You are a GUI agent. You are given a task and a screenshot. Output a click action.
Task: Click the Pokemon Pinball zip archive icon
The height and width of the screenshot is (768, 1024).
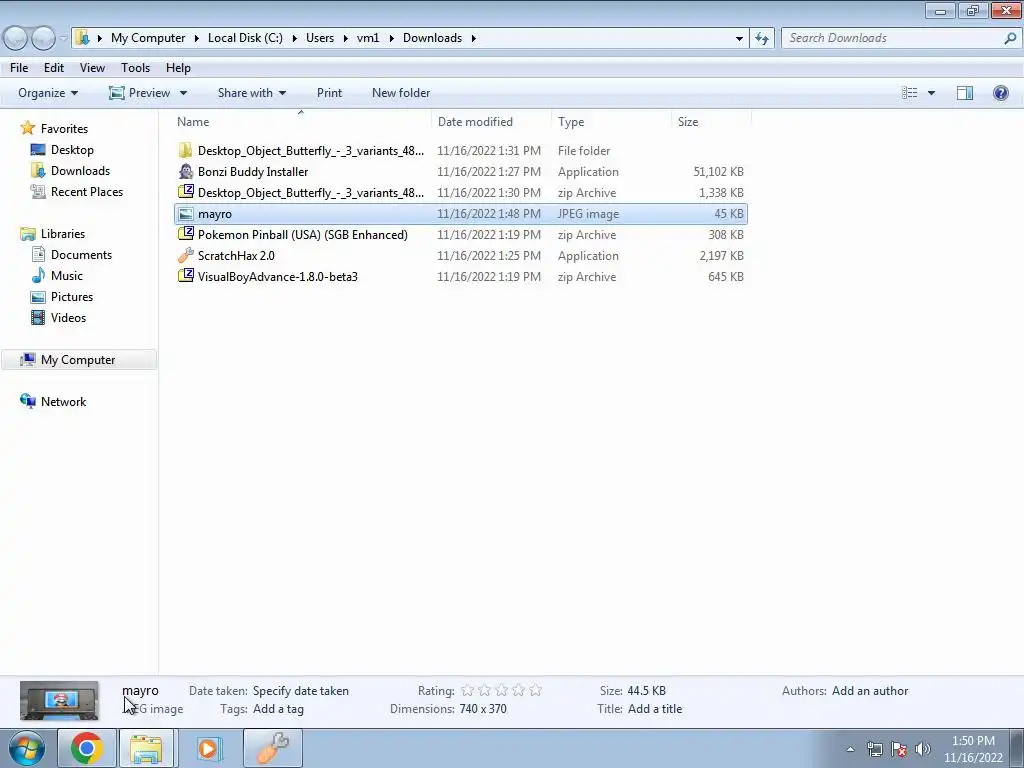click(x=185, y=234)
